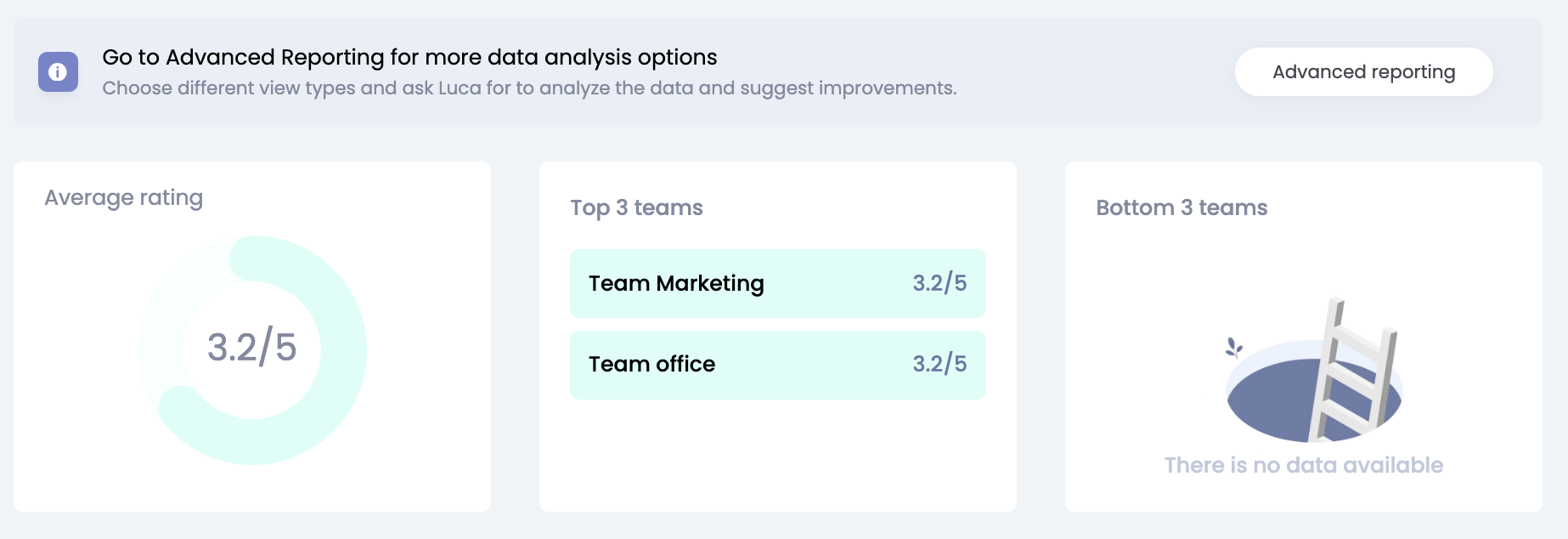This screenshot has height=539, width=1568.
Task: Click the Average rating heading
Action: (124, 198)
